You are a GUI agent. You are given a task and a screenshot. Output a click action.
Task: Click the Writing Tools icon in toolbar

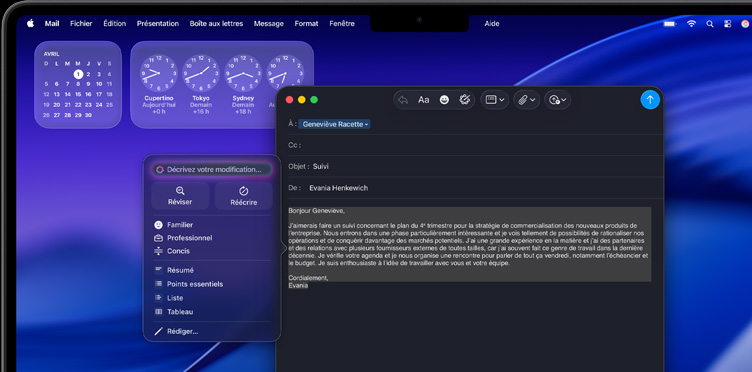tap(464, 100)
